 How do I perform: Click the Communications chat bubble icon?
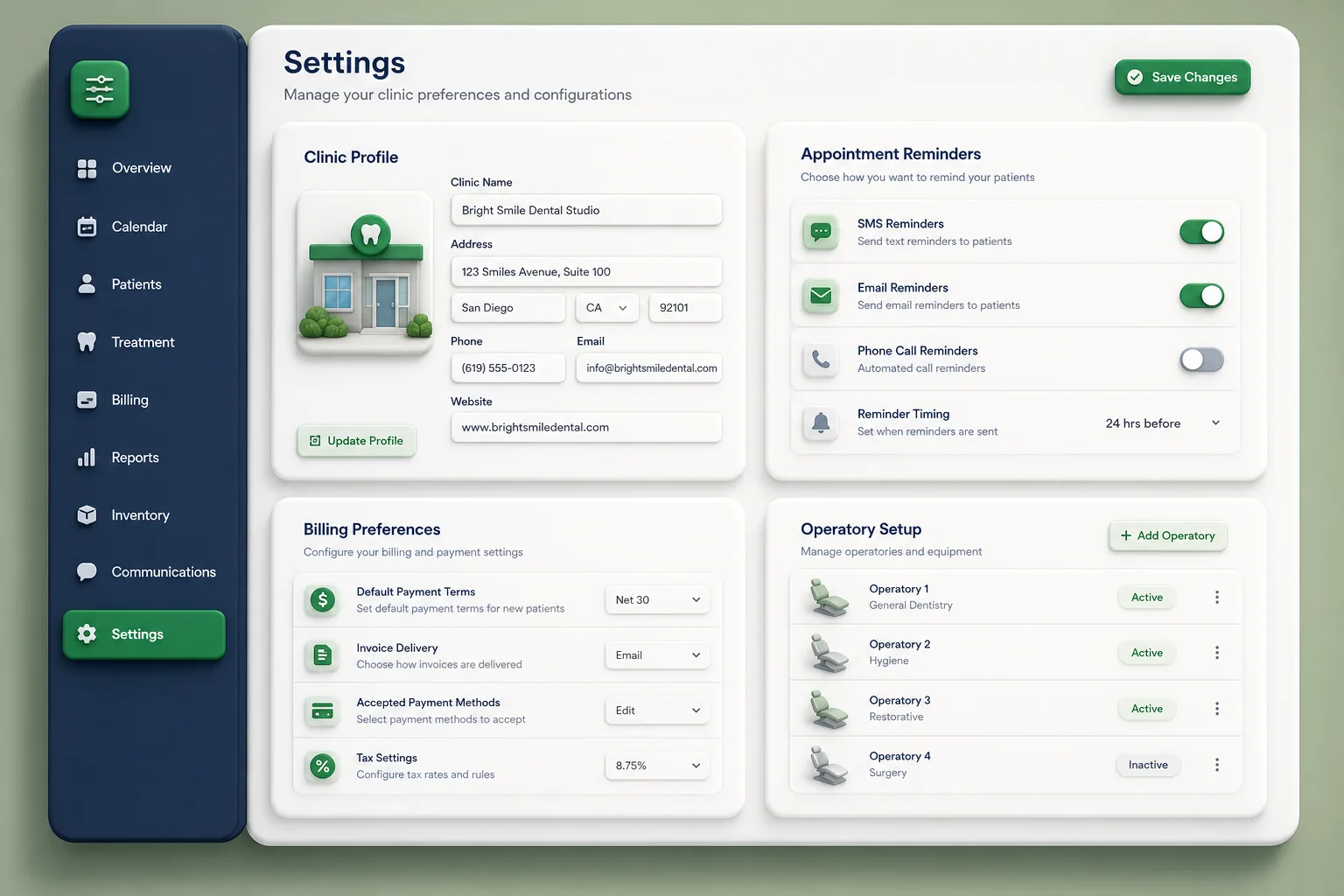click(x=87, y=572)
